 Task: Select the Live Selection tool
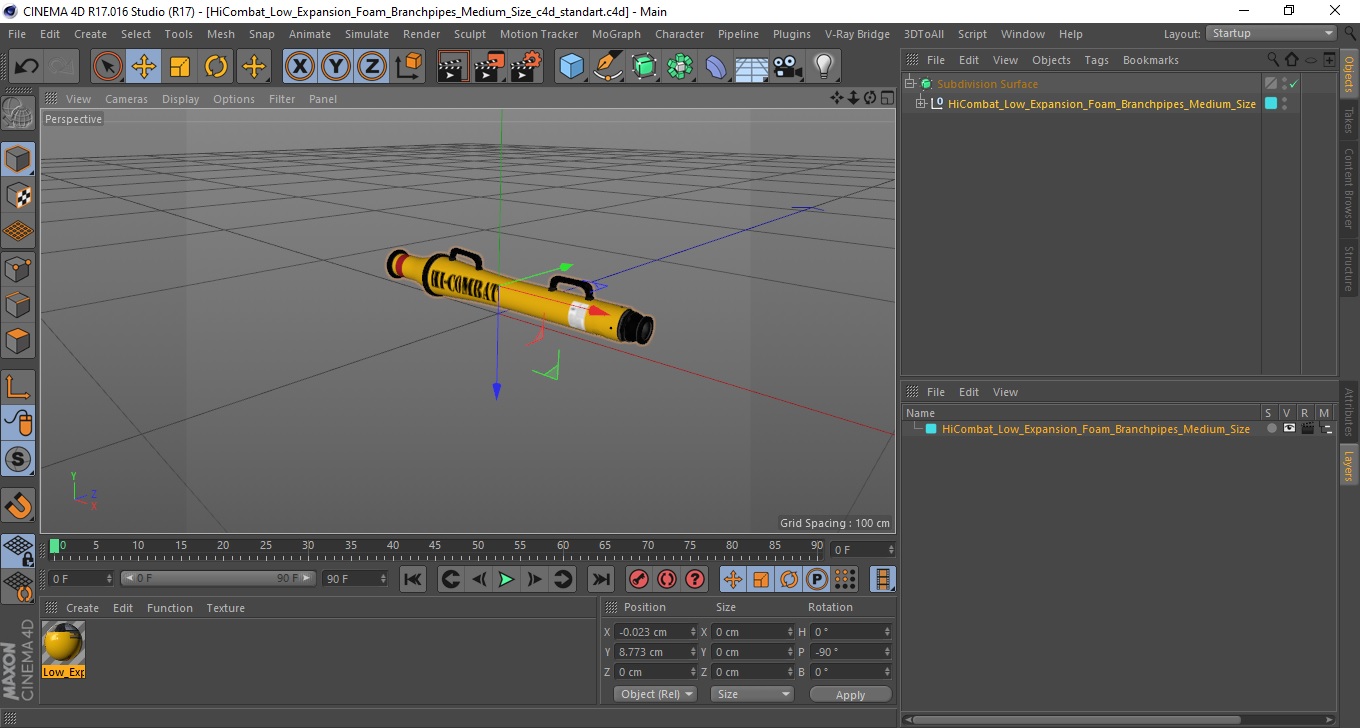[108, 67]
